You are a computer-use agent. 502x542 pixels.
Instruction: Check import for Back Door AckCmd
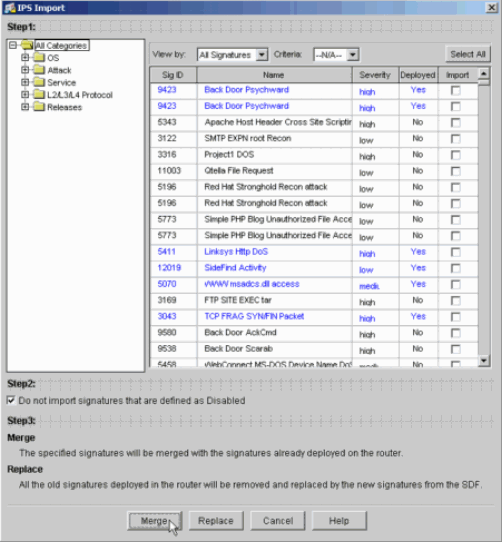coord(456,333)
